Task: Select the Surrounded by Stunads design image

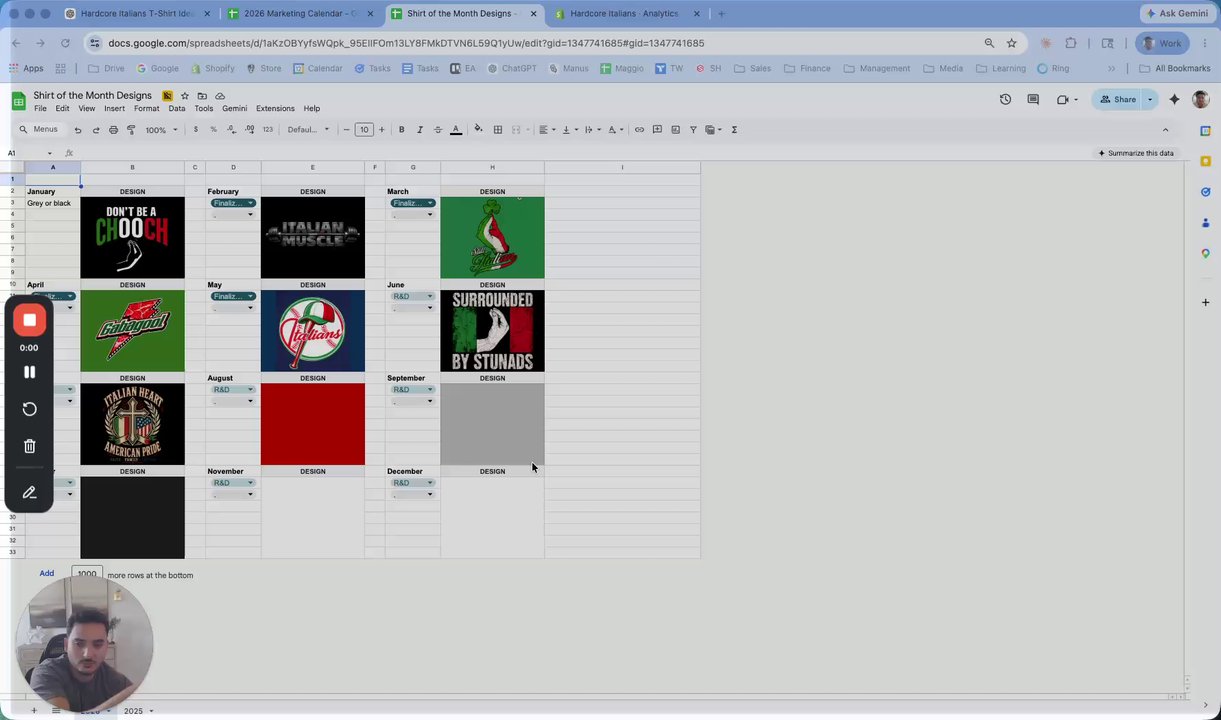Action: [x=492, y=331]
